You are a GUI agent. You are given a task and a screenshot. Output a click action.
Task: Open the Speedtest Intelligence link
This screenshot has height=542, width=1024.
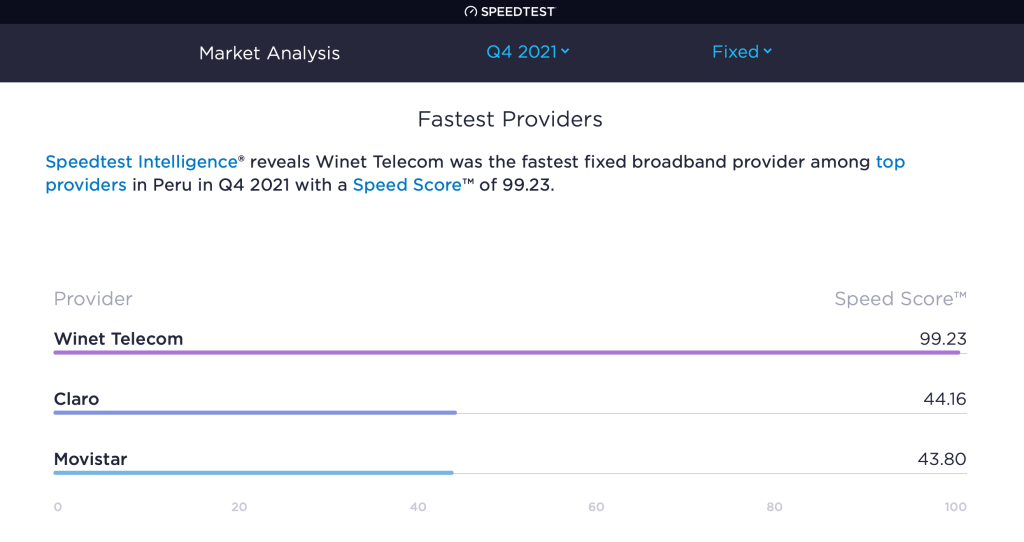click(140, 162)
